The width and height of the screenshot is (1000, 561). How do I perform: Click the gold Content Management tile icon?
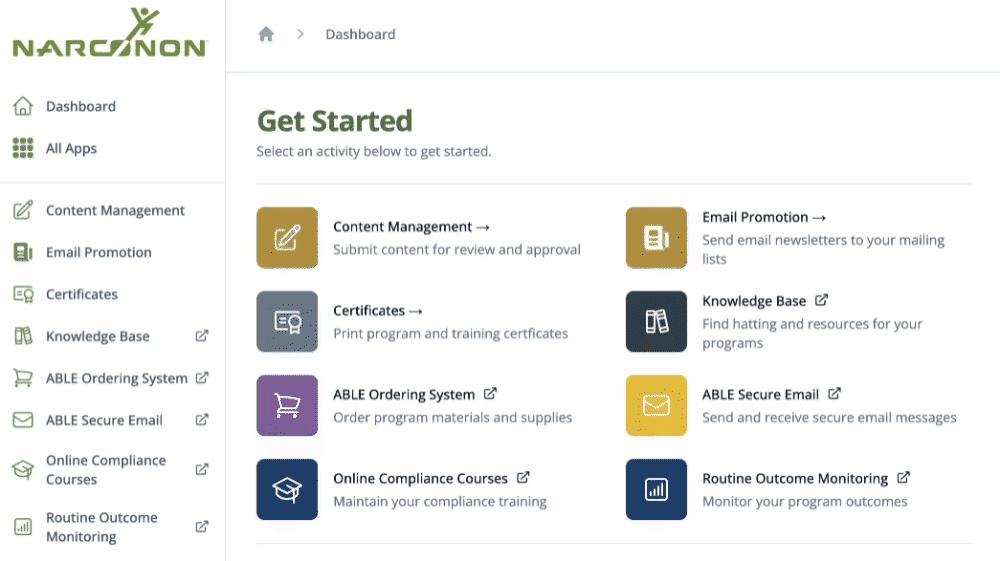287,238
